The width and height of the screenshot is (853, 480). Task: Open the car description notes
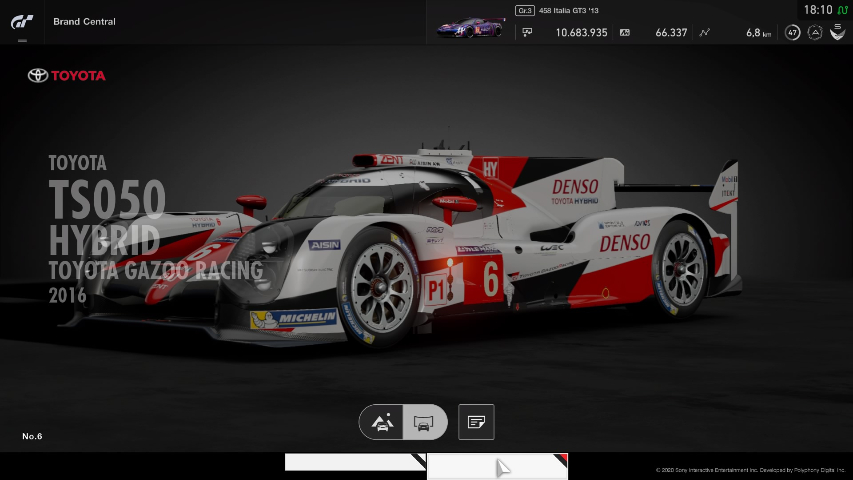476,422
